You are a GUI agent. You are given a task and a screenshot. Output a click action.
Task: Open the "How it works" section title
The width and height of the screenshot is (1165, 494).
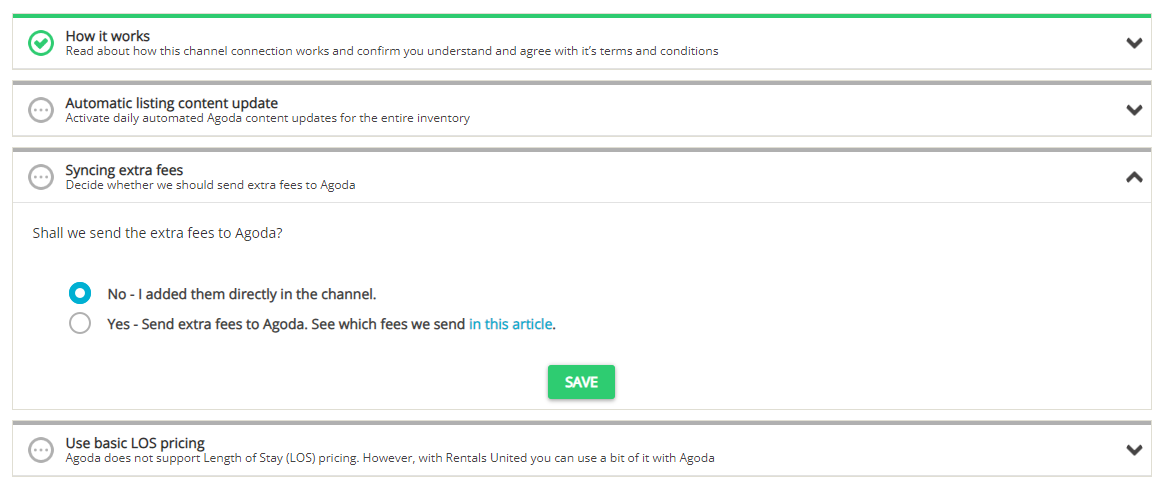pyautogui.click(x=108, y=36)
